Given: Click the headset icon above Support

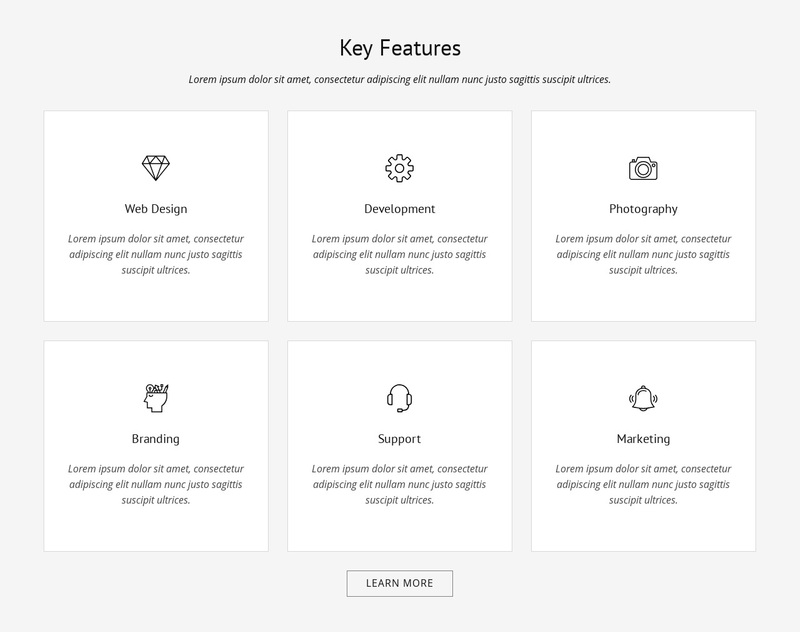Looking at the screenshot, I should coord(399,398).
